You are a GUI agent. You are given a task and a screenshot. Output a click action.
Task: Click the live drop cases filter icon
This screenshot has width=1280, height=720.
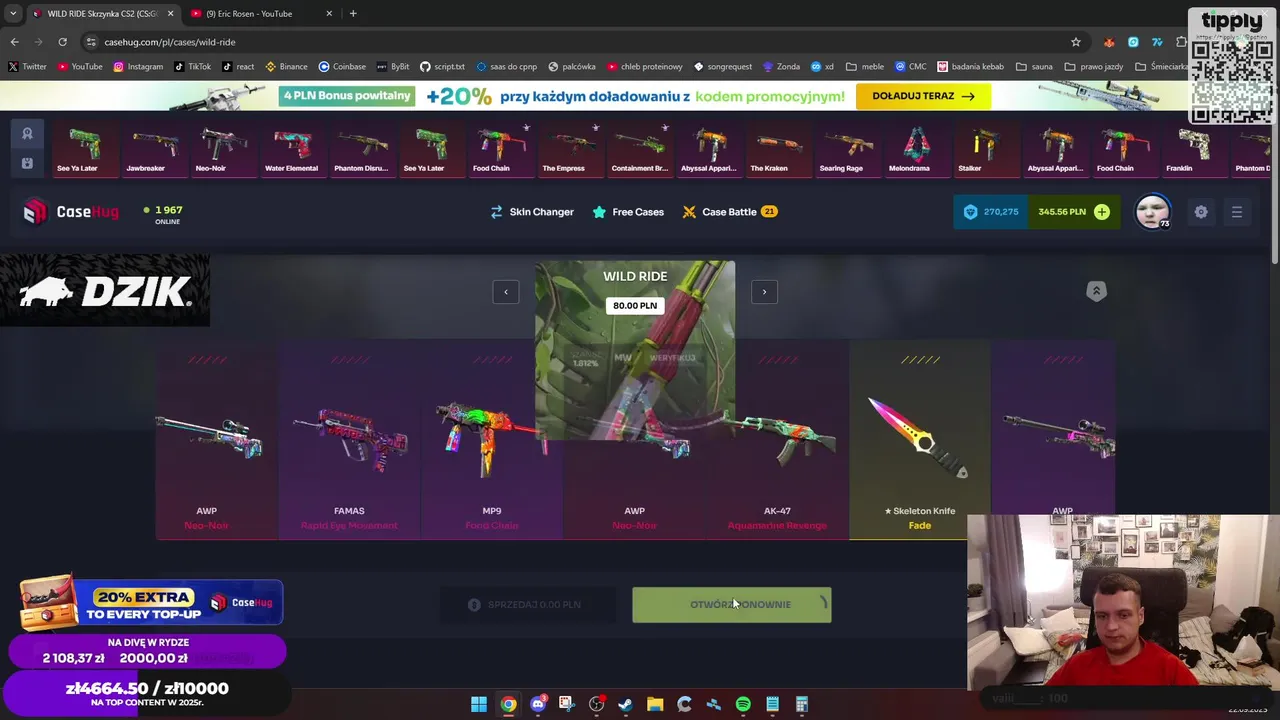(27, 163)
